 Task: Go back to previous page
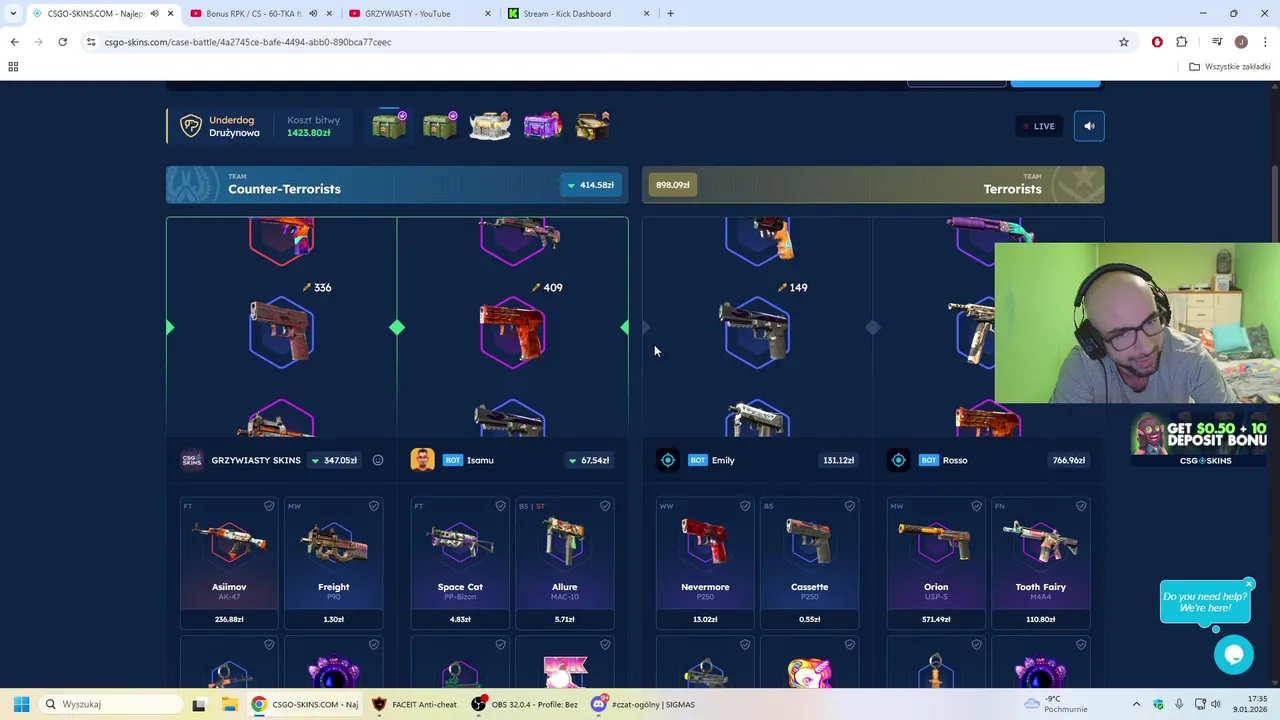pyautogui.click(x=14, y=42)
